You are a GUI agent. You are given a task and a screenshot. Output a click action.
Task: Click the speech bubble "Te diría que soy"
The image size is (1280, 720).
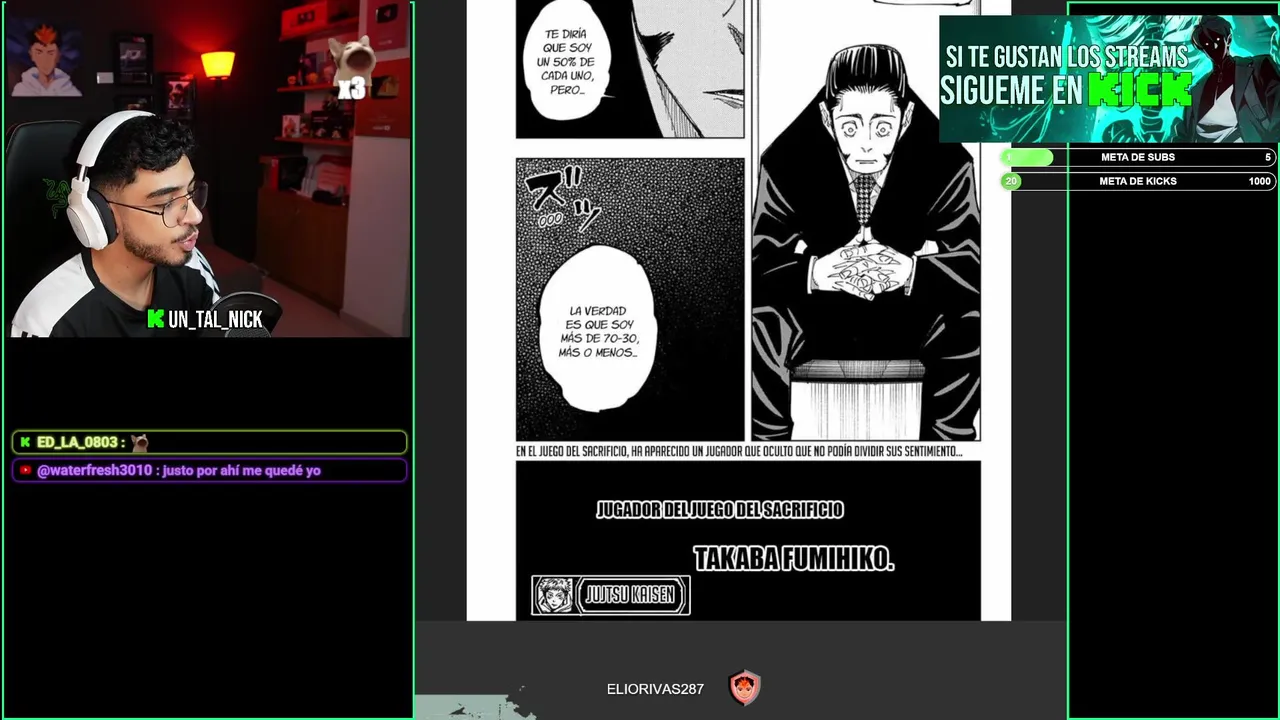coord(567,61)
